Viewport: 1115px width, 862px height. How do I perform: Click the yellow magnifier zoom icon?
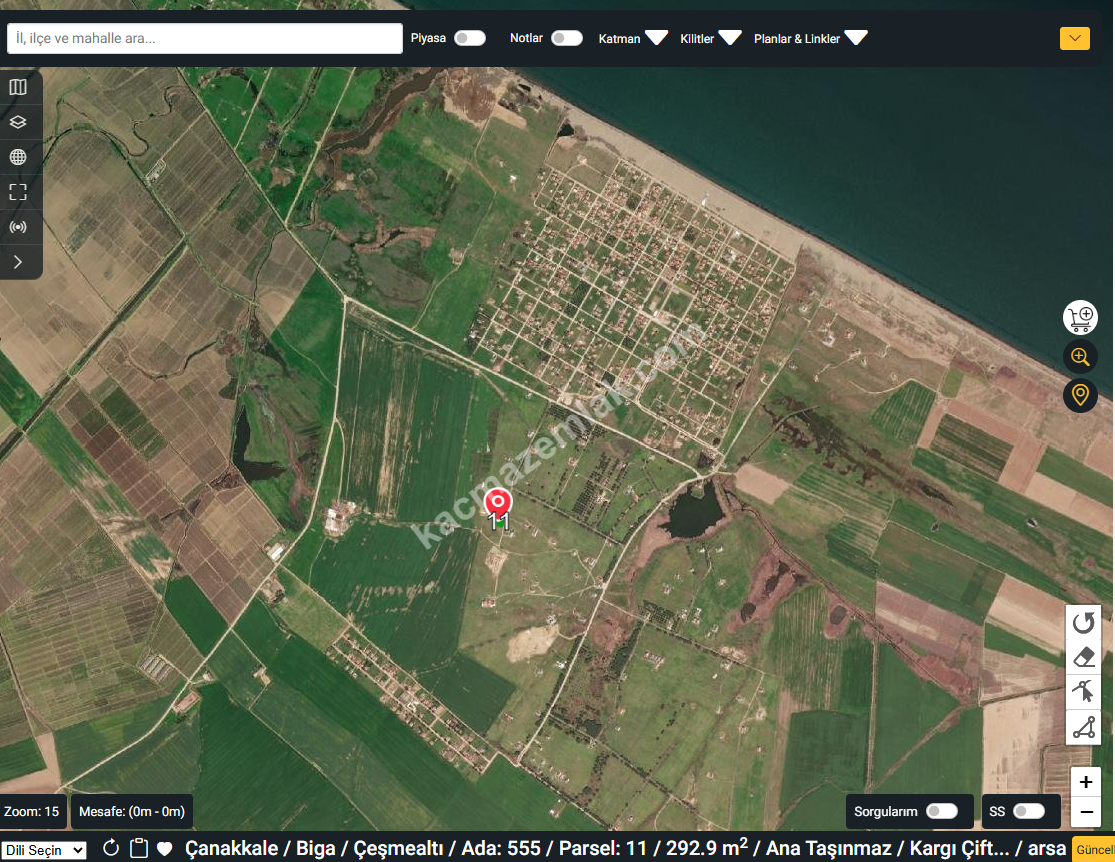[x=1080, y=356]
